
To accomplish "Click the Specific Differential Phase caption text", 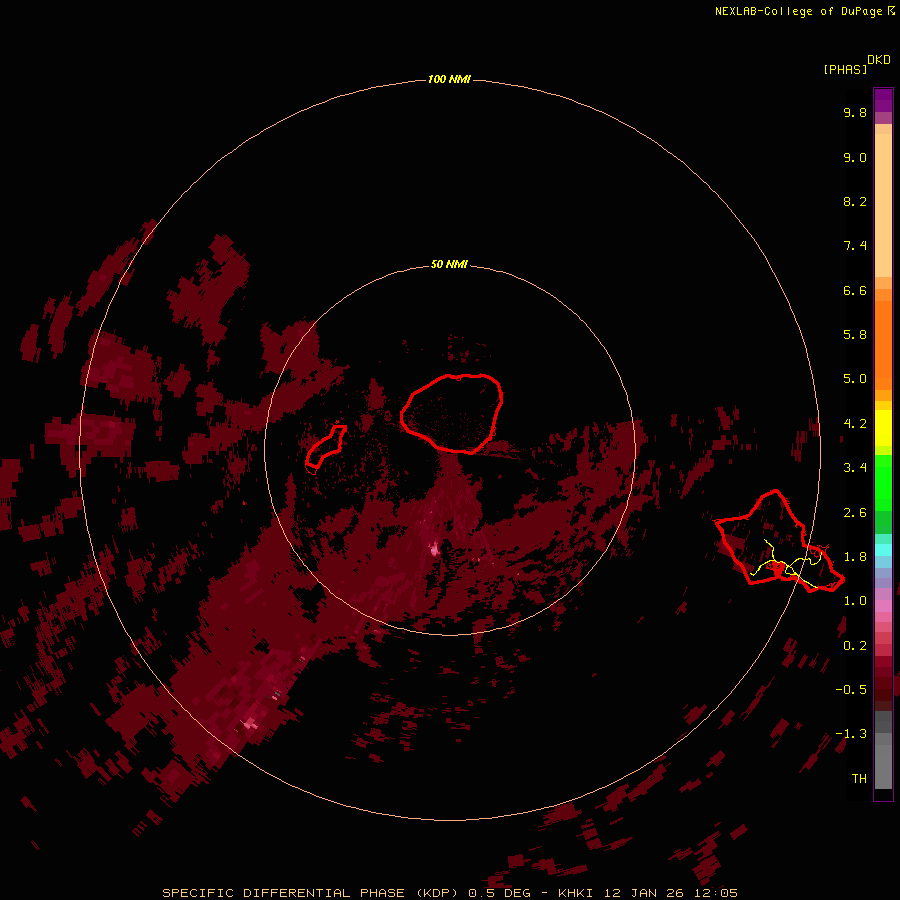I will (449, 893).
